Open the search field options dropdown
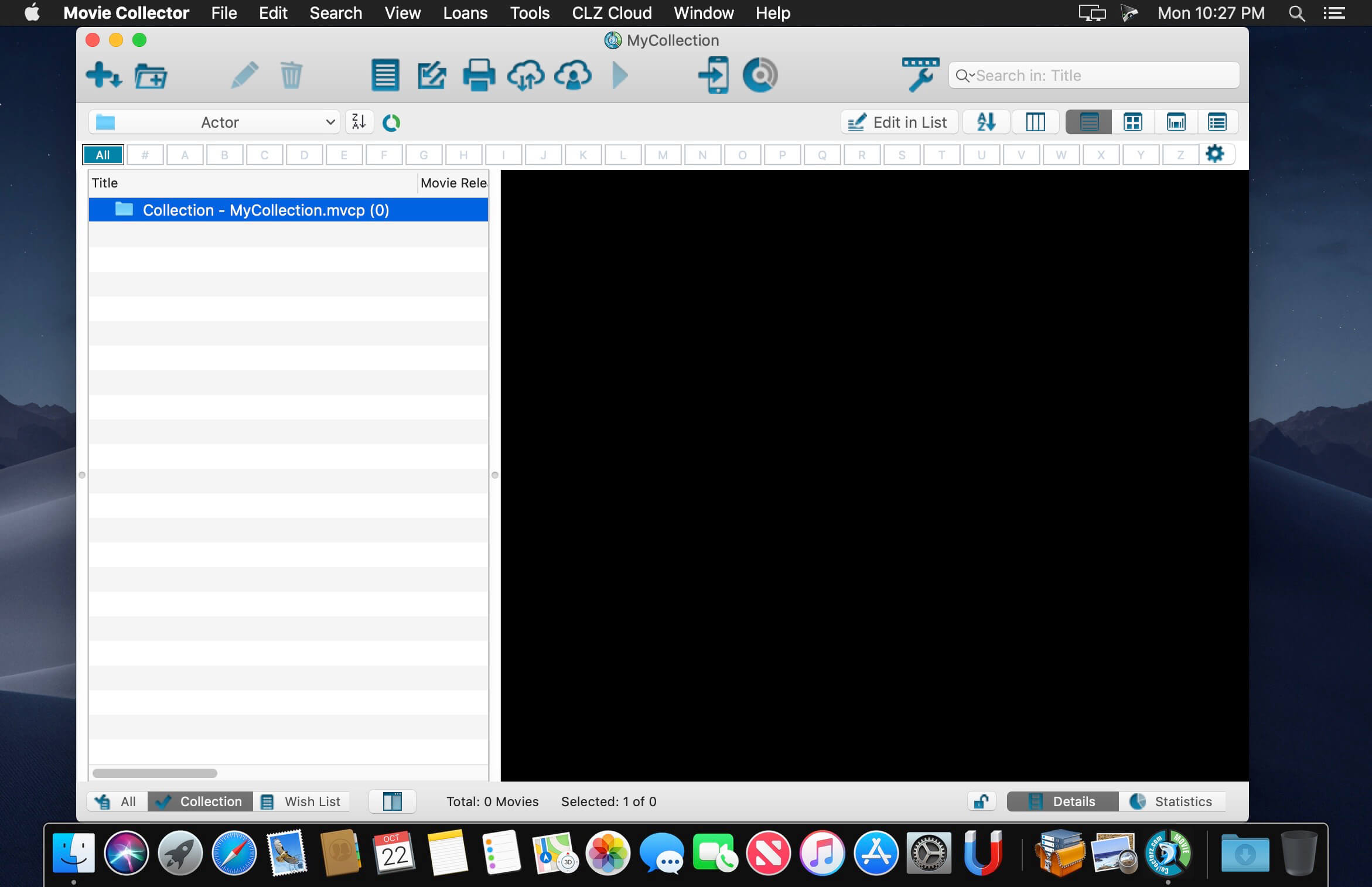The width and height of the screenshot is (1372, 887). pos(964,76)
